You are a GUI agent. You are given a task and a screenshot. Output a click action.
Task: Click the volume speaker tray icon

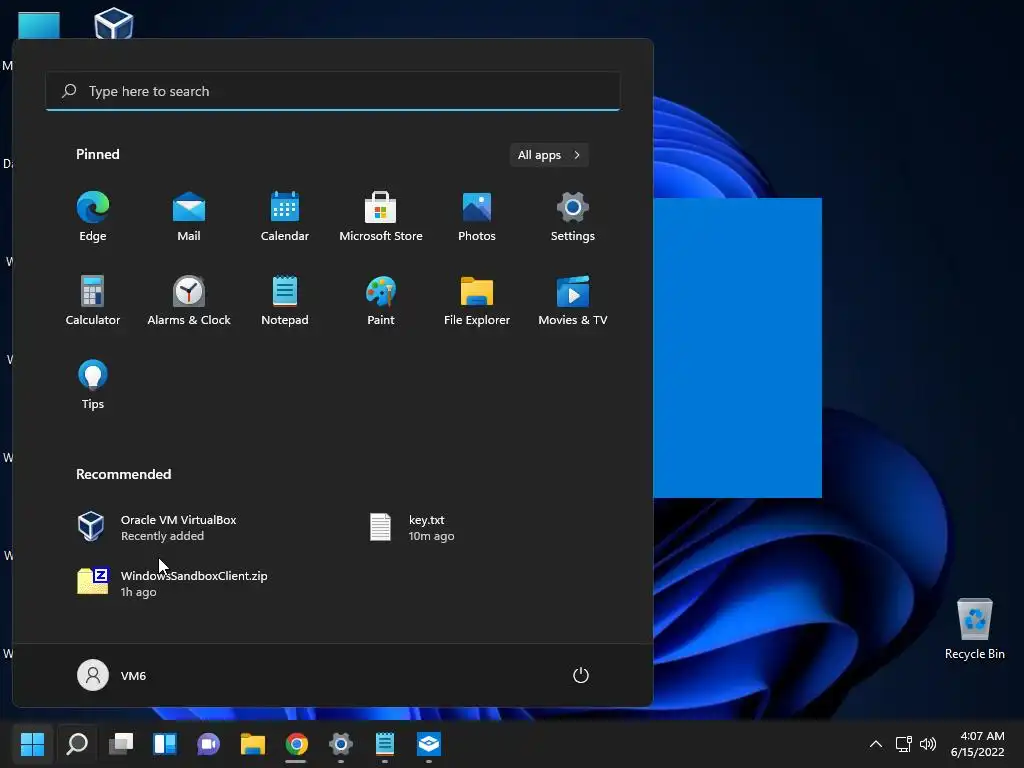click(x=927, y=744)
